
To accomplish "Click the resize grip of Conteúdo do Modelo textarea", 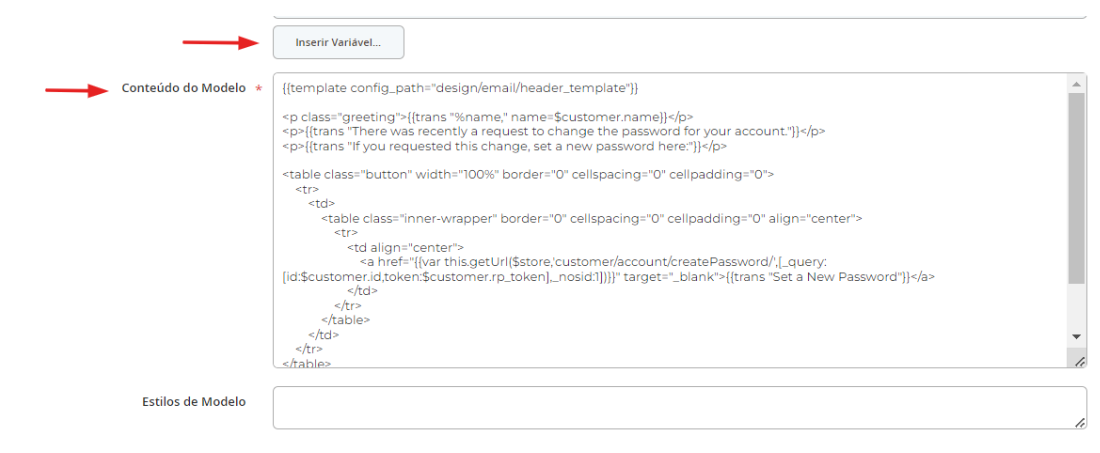I will [1079, 361].
